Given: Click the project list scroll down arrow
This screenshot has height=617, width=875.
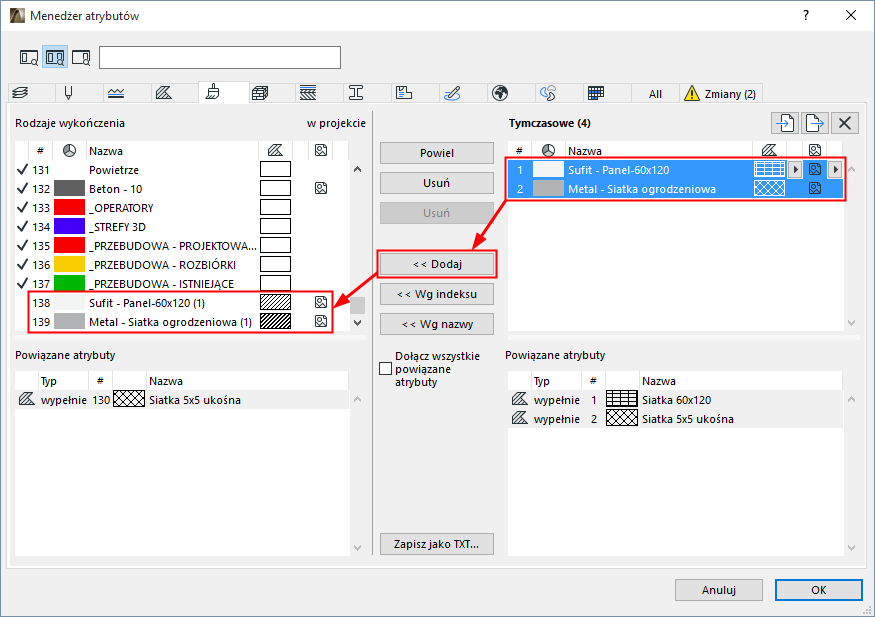Looking at the screenshot, I should tap(358, 322).
